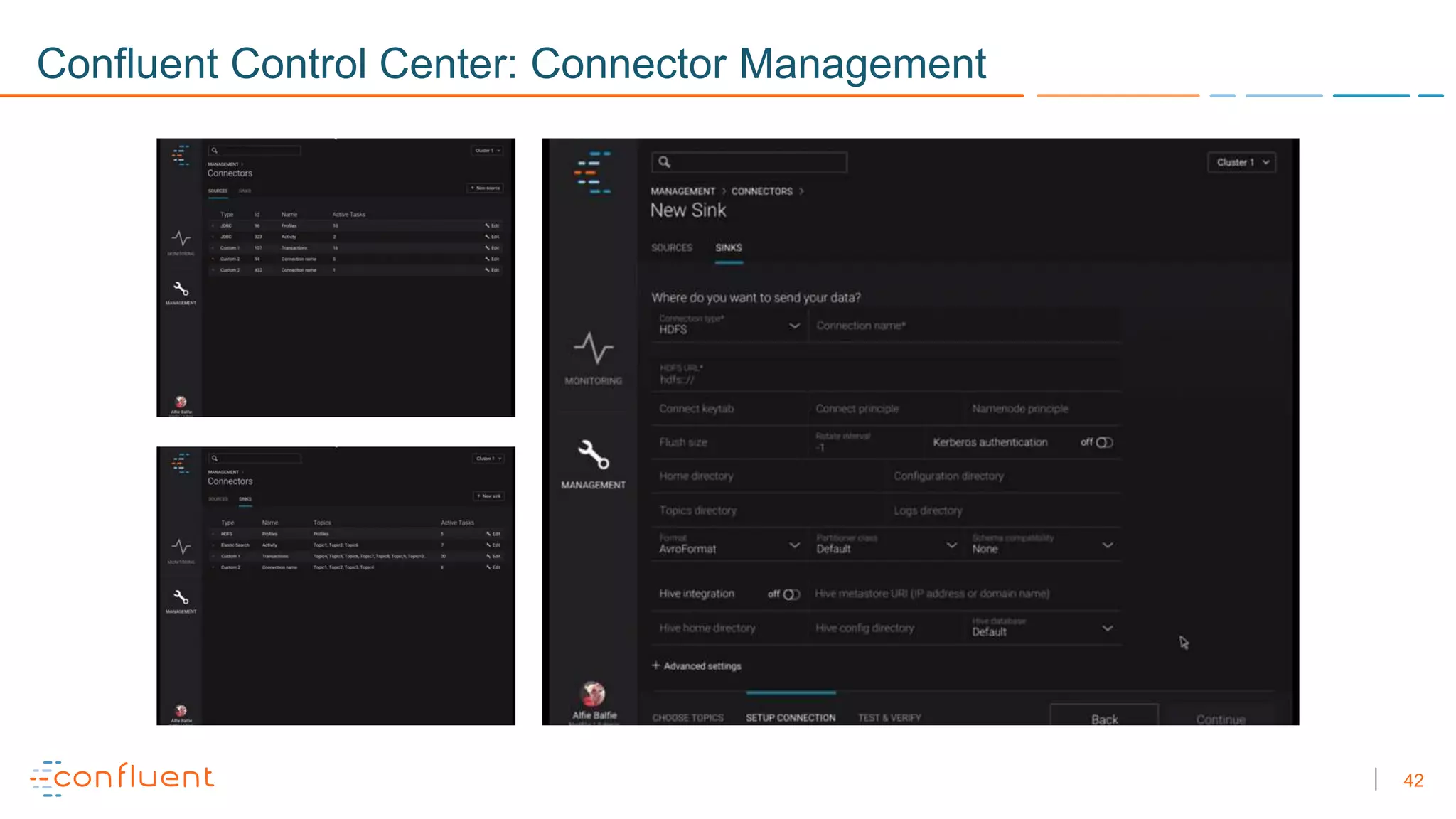This screenshot has height=819, width=1456.
Task: Open Schema compatibility None dropdown
Action: pos(1043,545)
